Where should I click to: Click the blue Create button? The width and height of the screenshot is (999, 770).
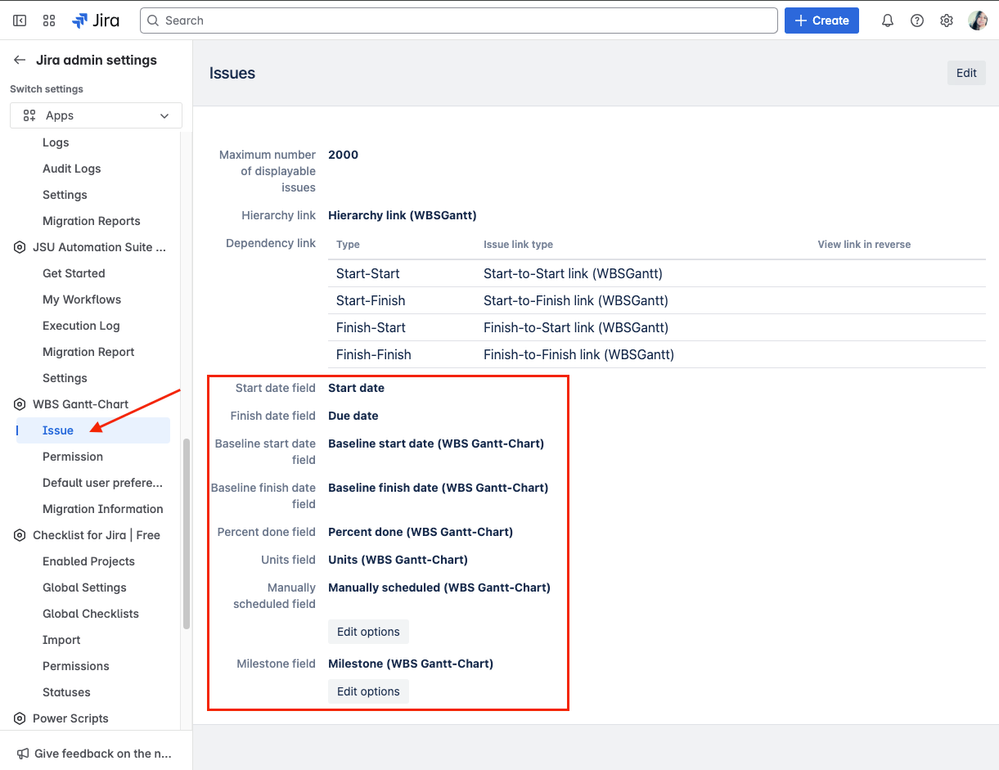821,20
